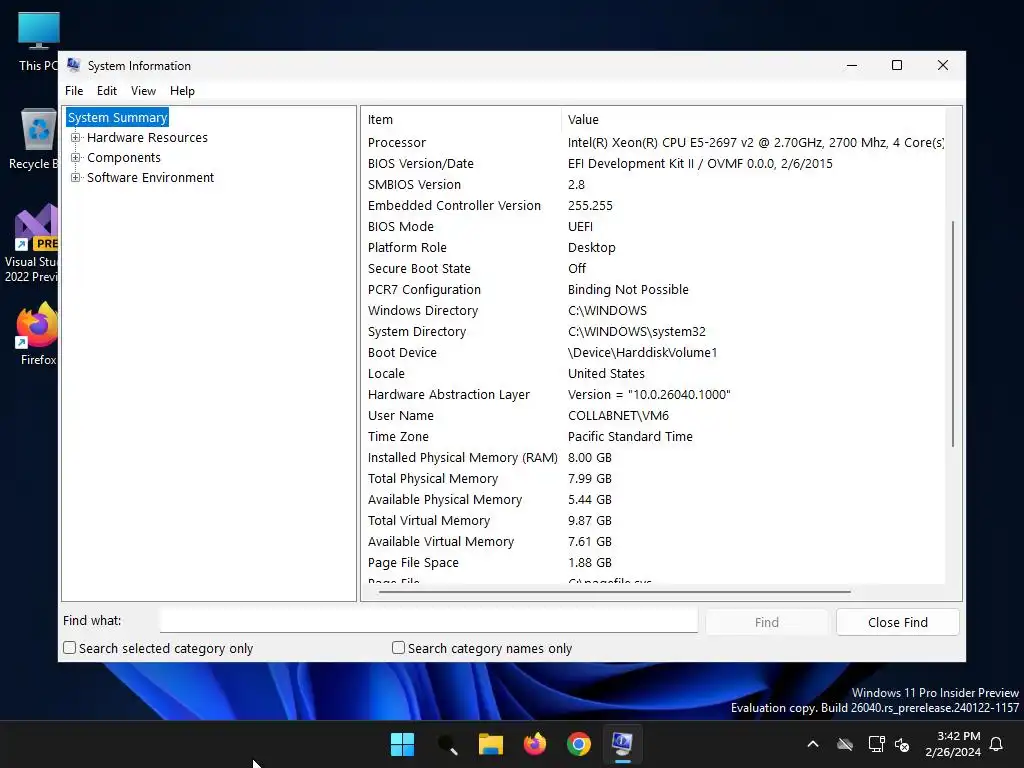Image resolution: width=1024 pixels, height=768 pixels.
Task: Select Hardware Resources tree label
Action: click(x=148, y=138)
